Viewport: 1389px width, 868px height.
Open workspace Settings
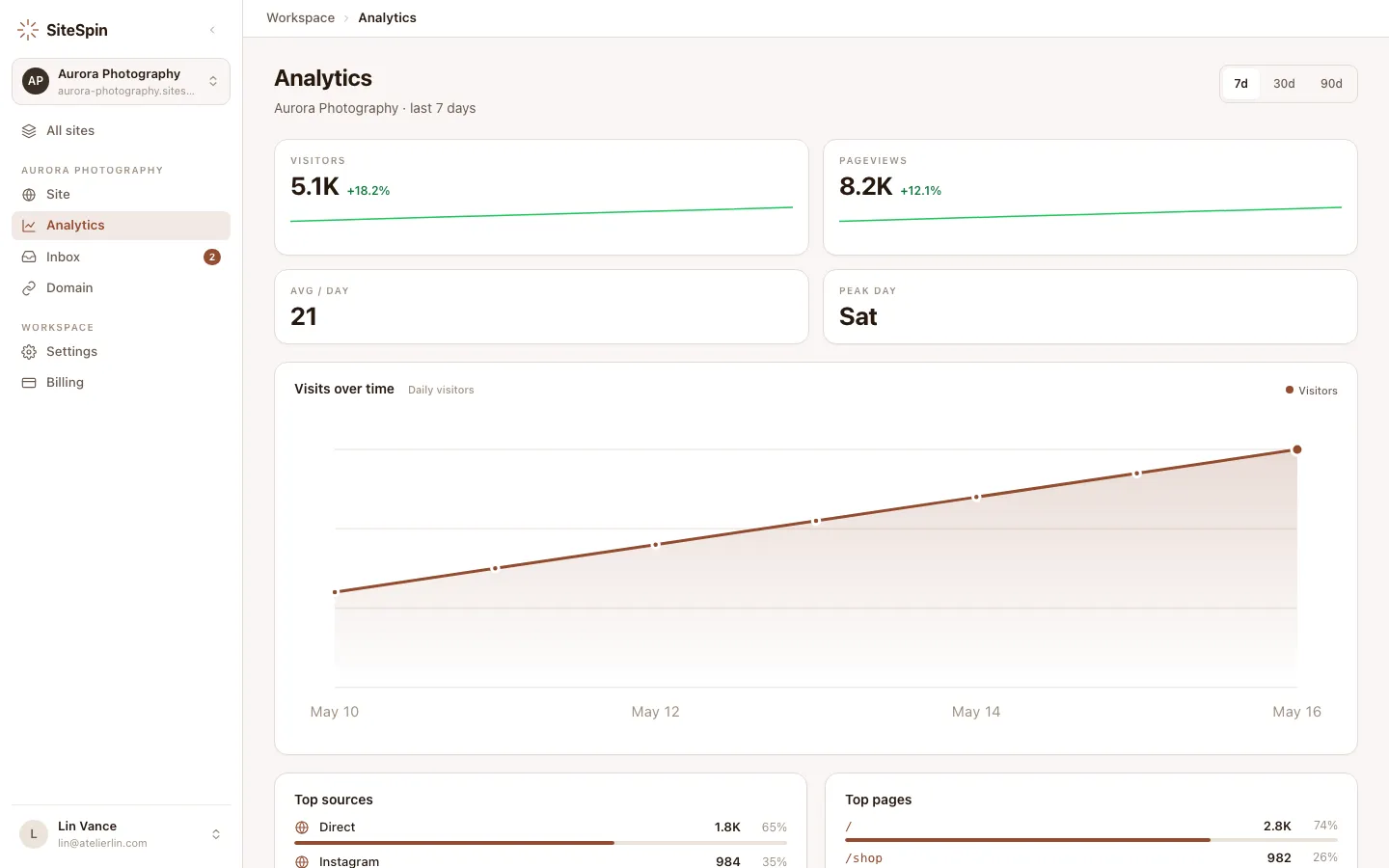[x=121, y=352]
